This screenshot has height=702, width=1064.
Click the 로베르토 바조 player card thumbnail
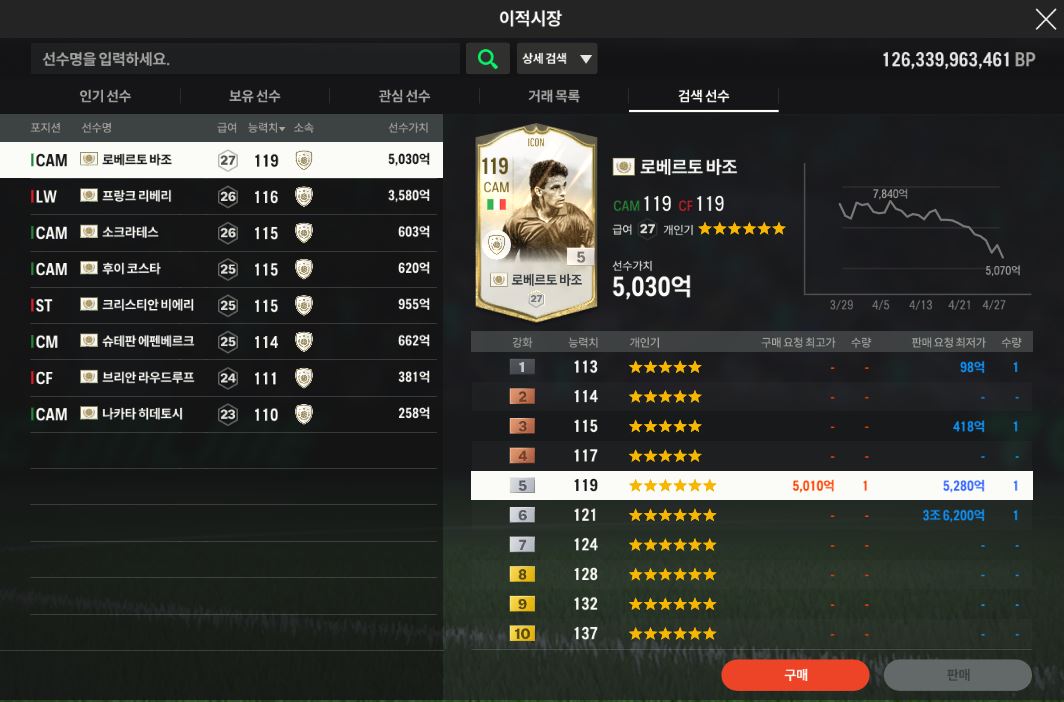(x=536, y=222)
